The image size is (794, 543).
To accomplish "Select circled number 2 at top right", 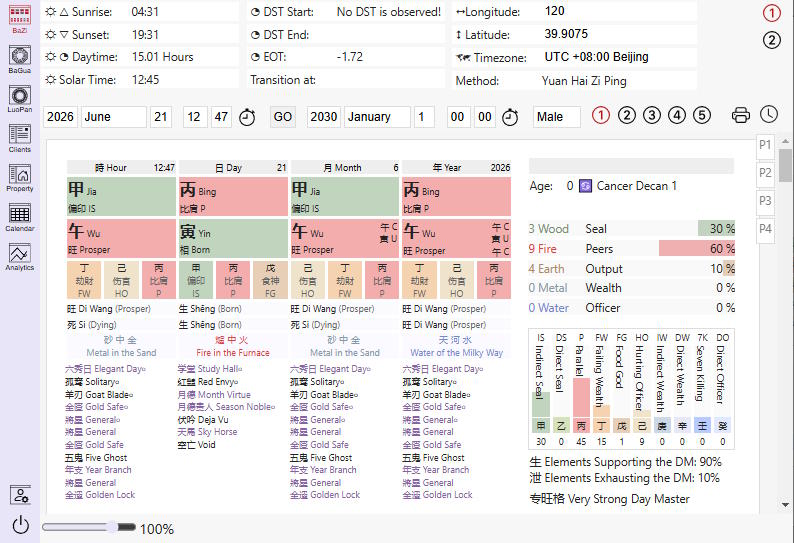I will point(772,40).
